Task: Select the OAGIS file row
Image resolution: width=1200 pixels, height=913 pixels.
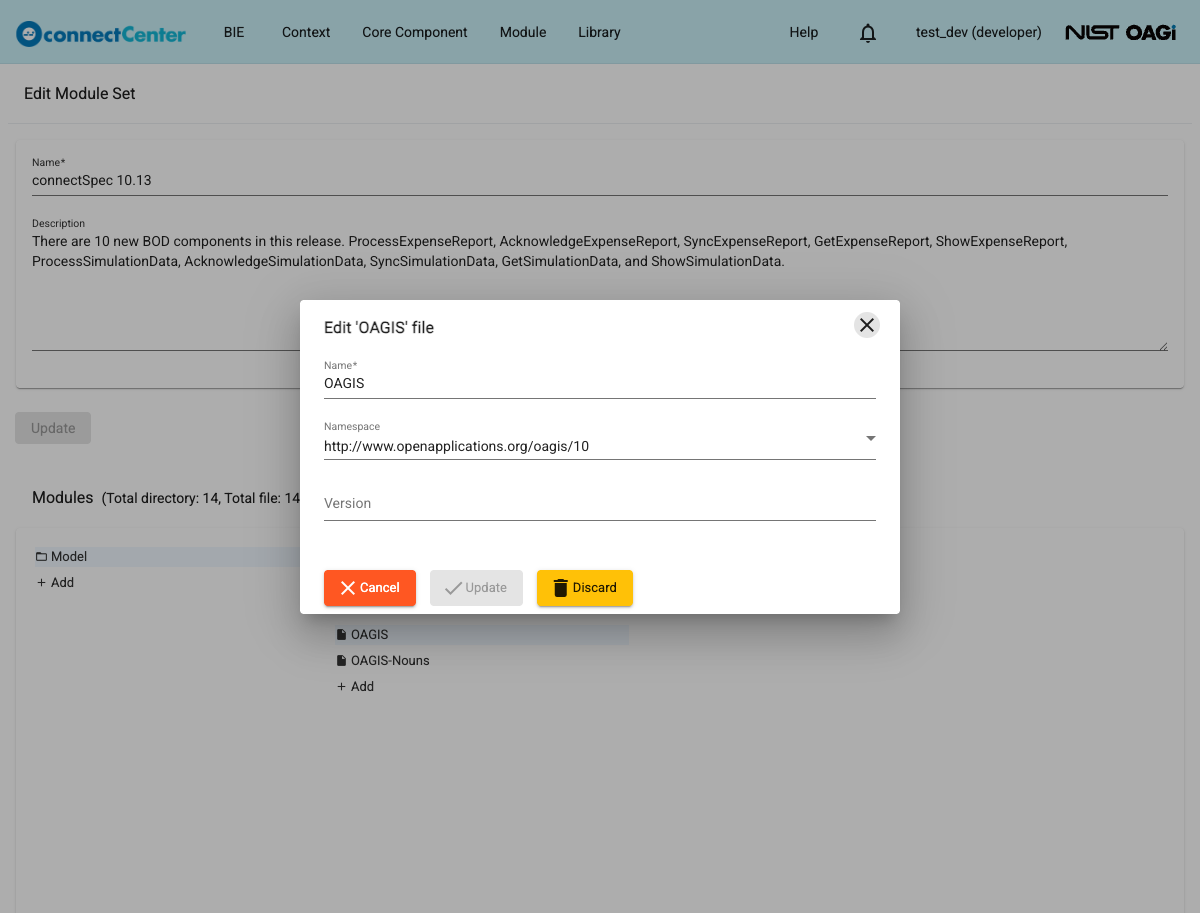Action: (481, 634)
